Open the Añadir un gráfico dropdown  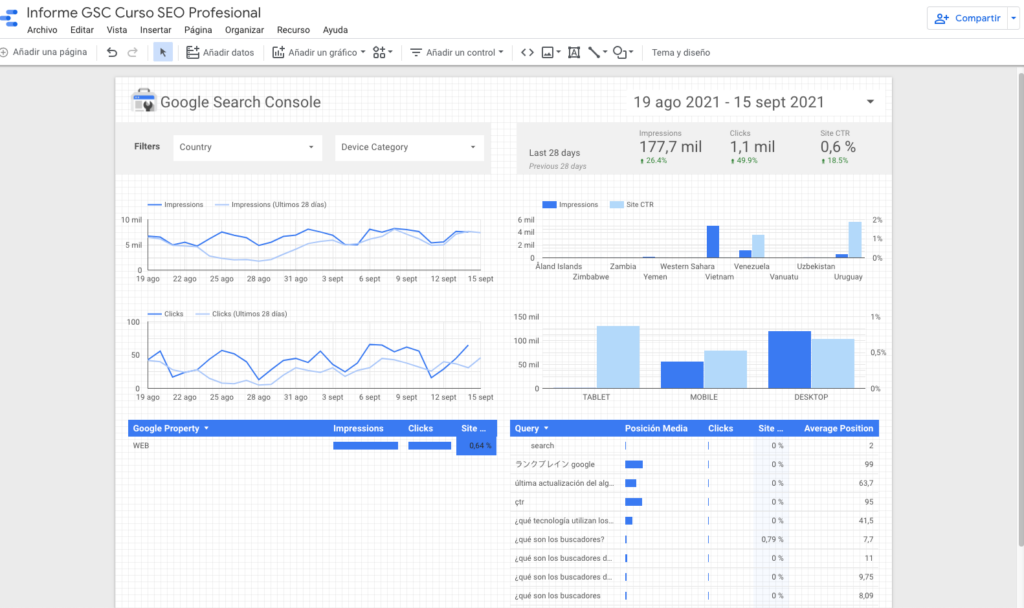pos(319,52)
